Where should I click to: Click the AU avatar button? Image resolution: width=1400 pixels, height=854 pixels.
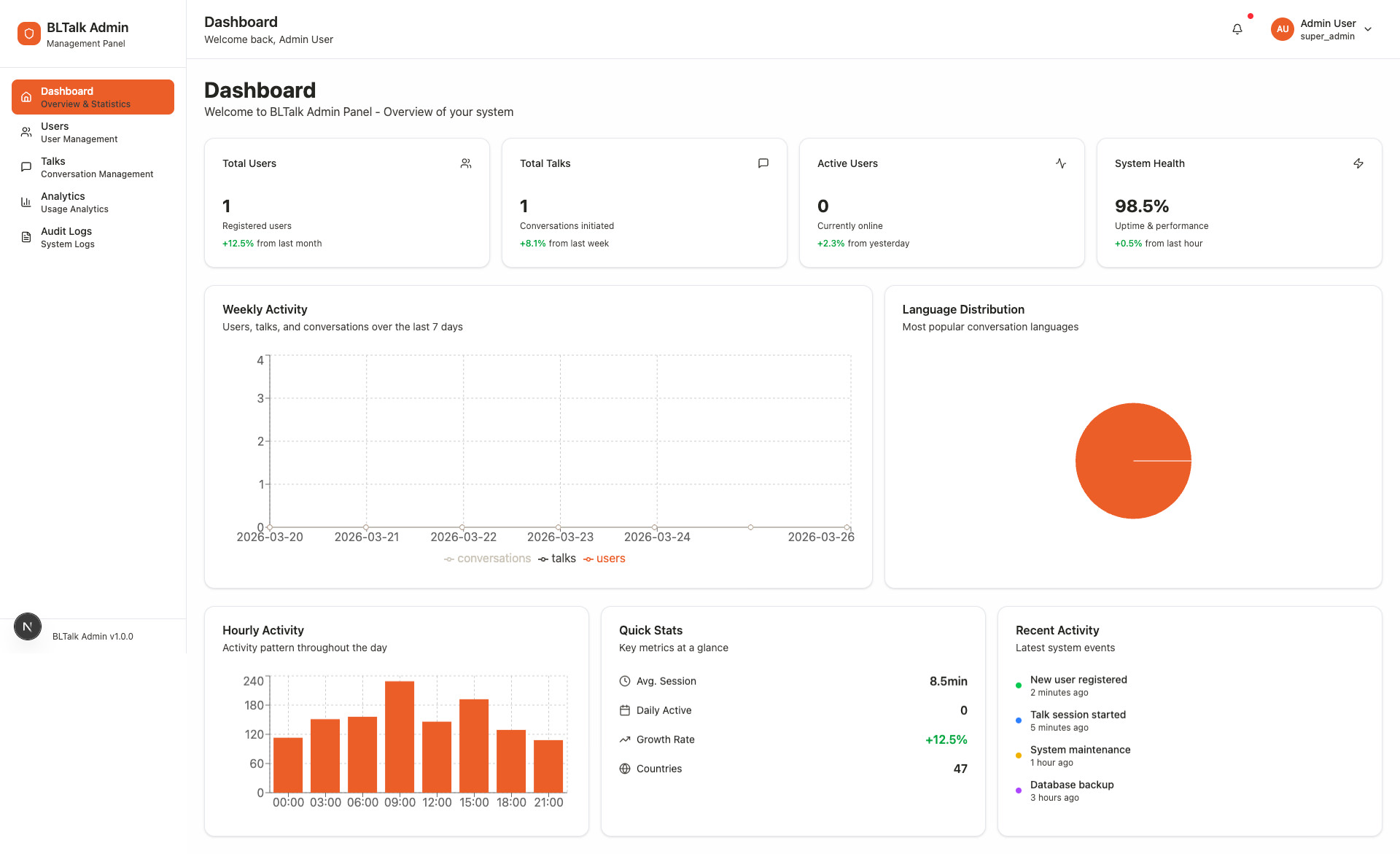[1282, 29]
